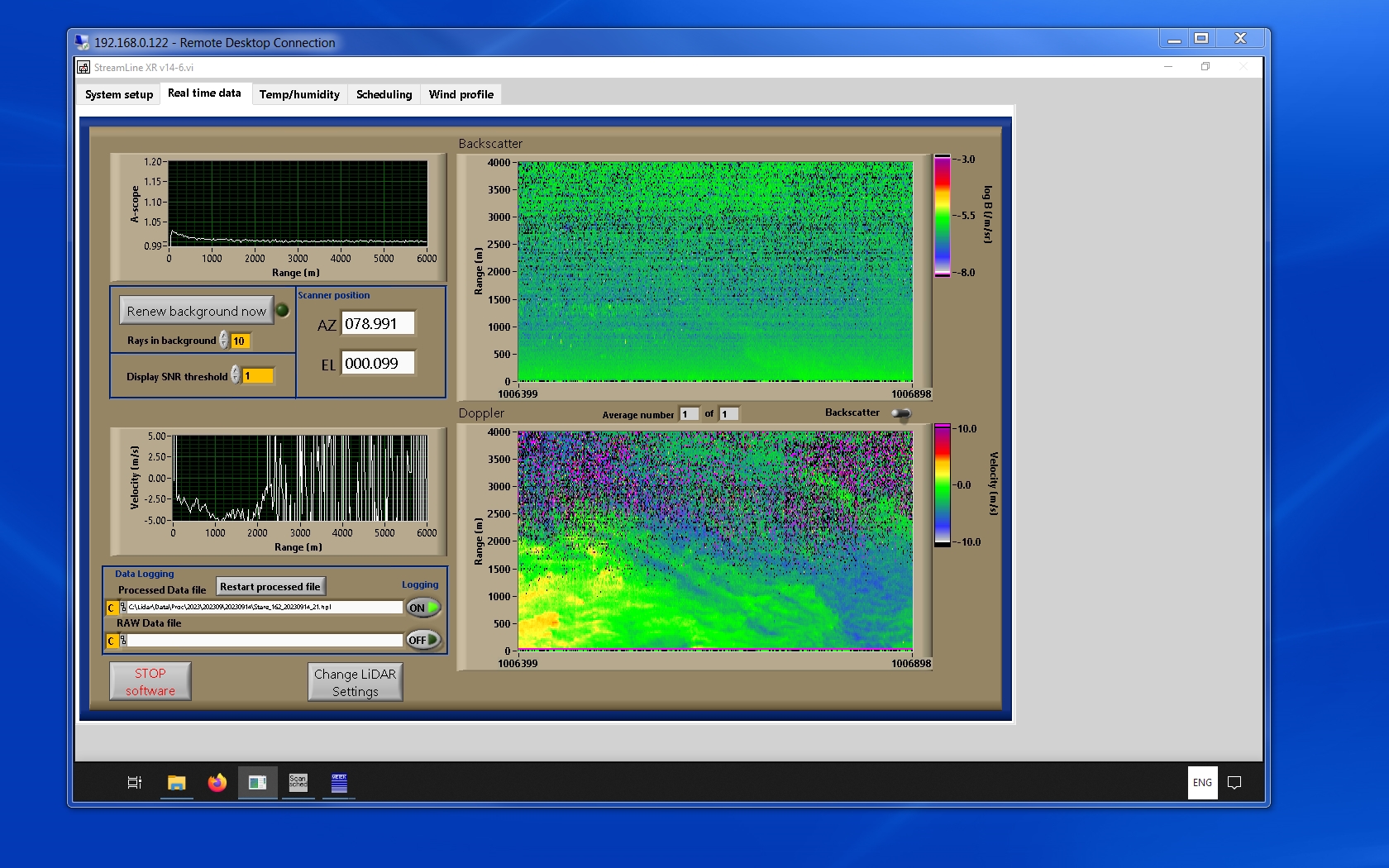Image resolution: width=1389 pixels, height=868 pixels.
Task: Click the Change LiDAR Settings button
Action: point(355,682)
